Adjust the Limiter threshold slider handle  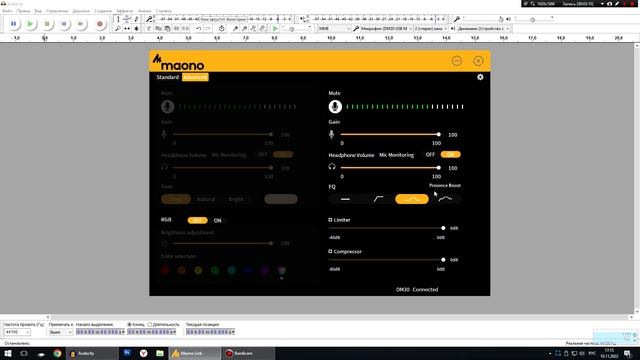click(x=443, y=228)
